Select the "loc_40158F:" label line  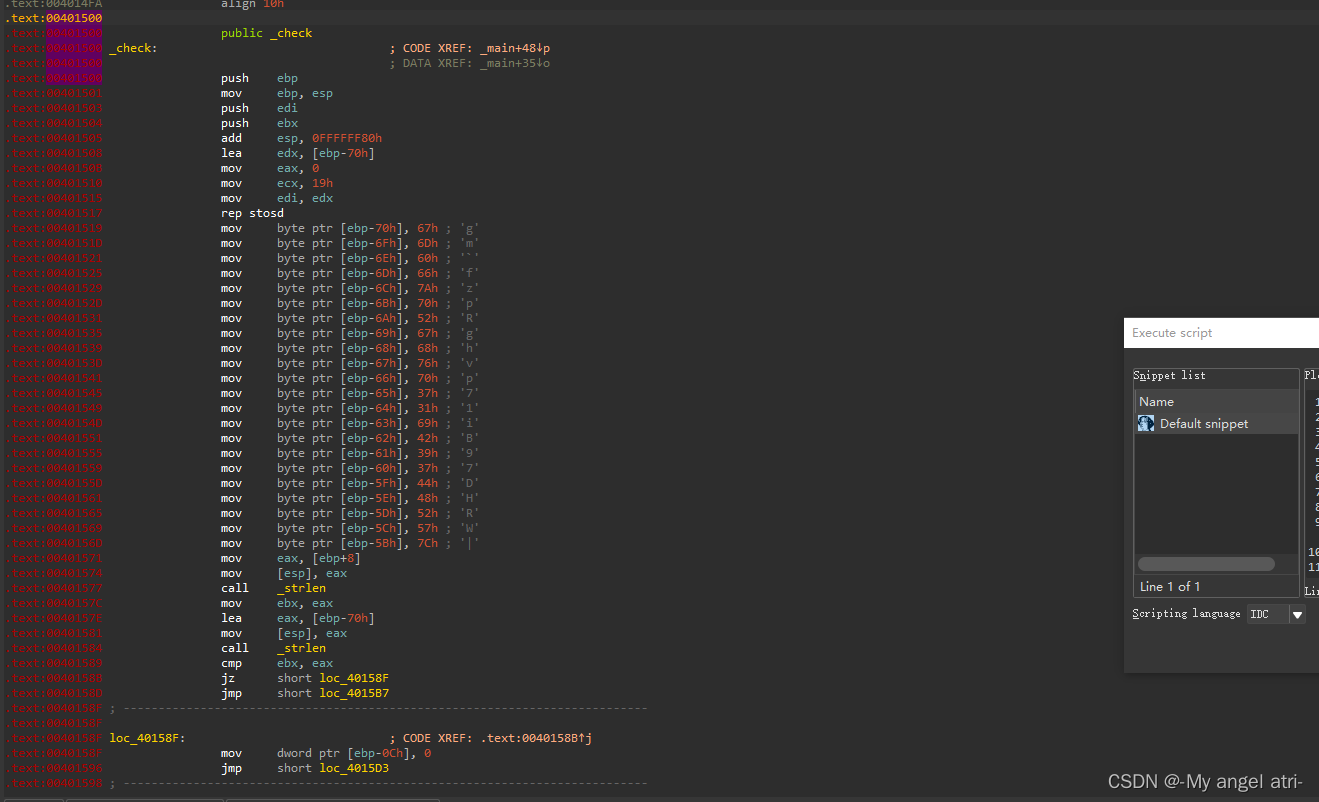click(x=147, y=738)
